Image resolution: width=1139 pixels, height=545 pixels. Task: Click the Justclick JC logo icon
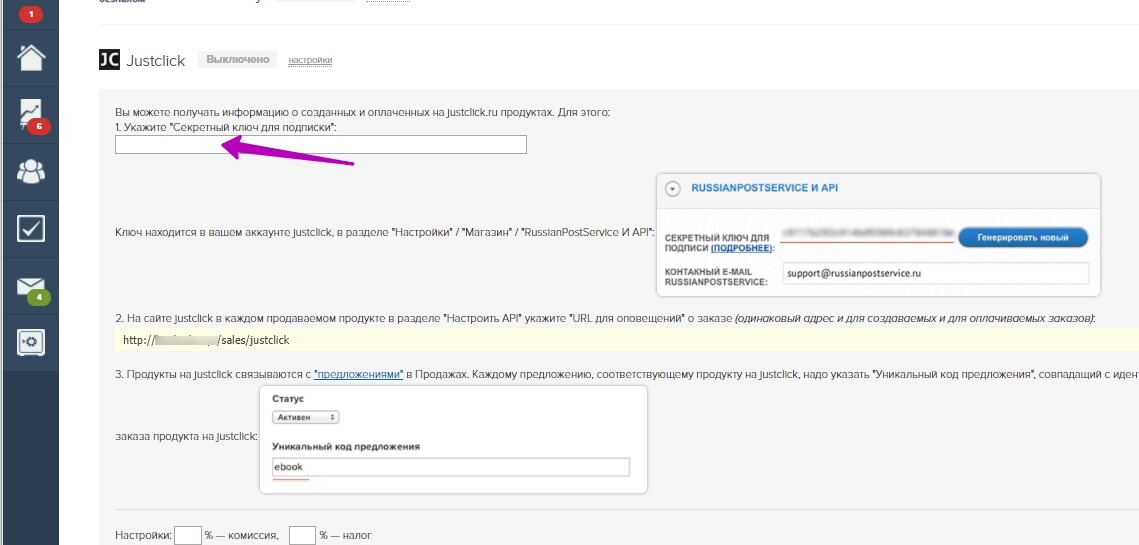coord(109,60)
